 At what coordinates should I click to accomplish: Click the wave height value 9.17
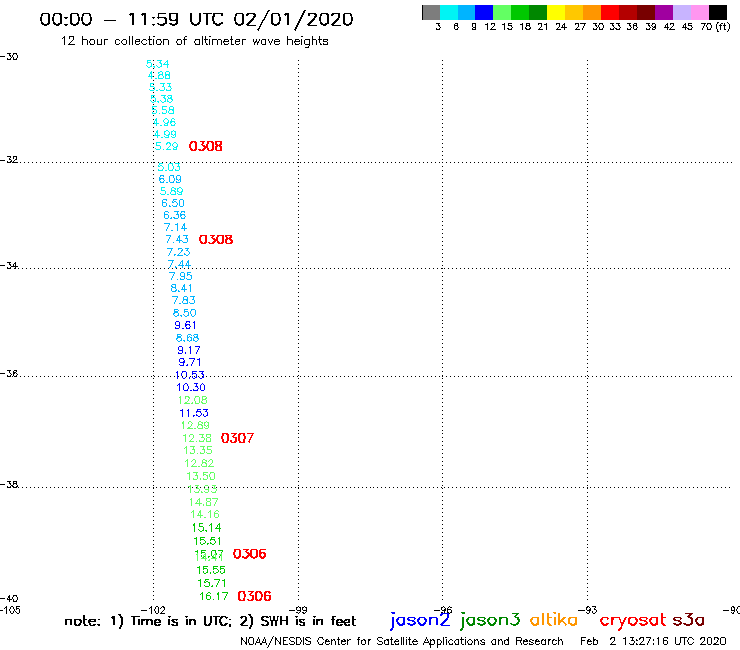click(189, 350)
